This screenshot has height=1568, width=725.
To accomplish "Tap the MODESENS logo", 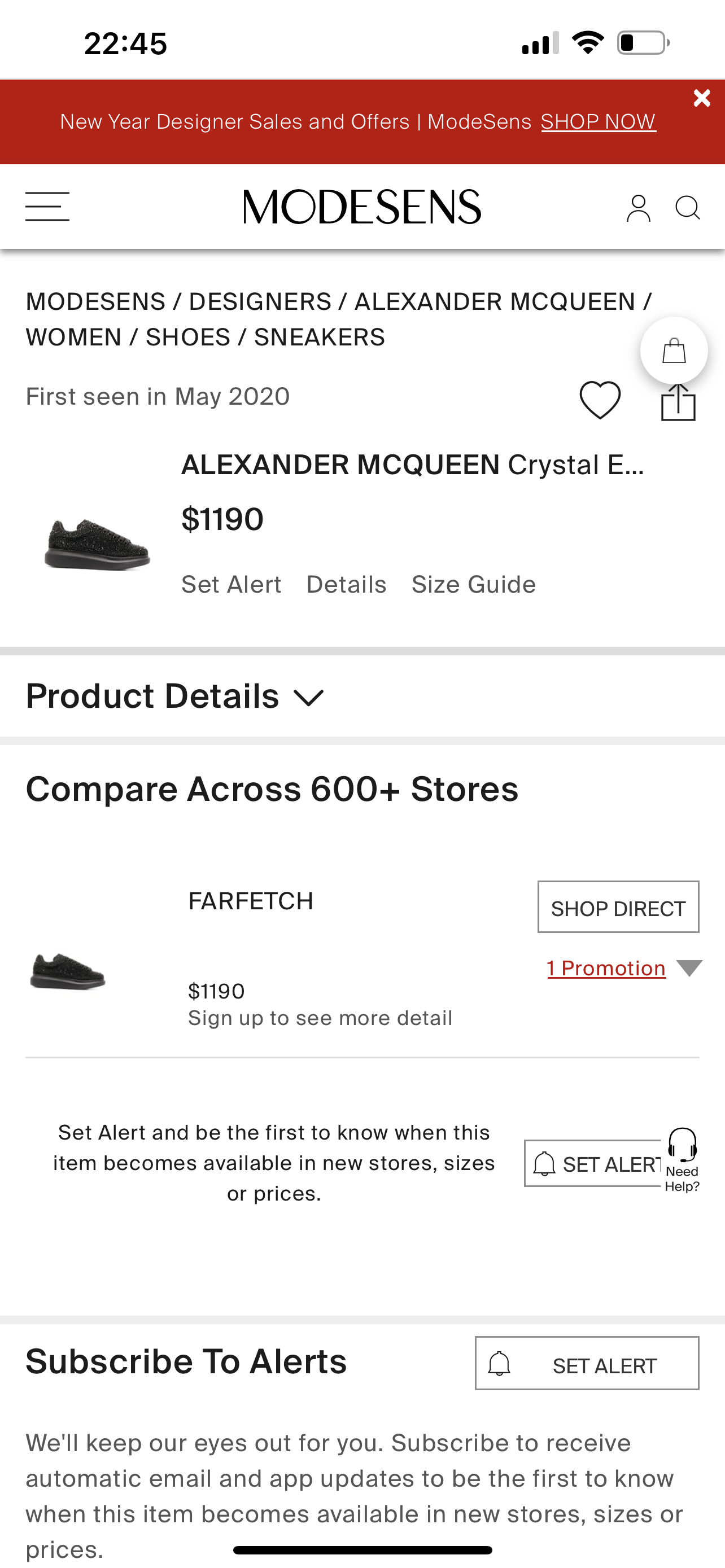I will (x=362, y=207).
